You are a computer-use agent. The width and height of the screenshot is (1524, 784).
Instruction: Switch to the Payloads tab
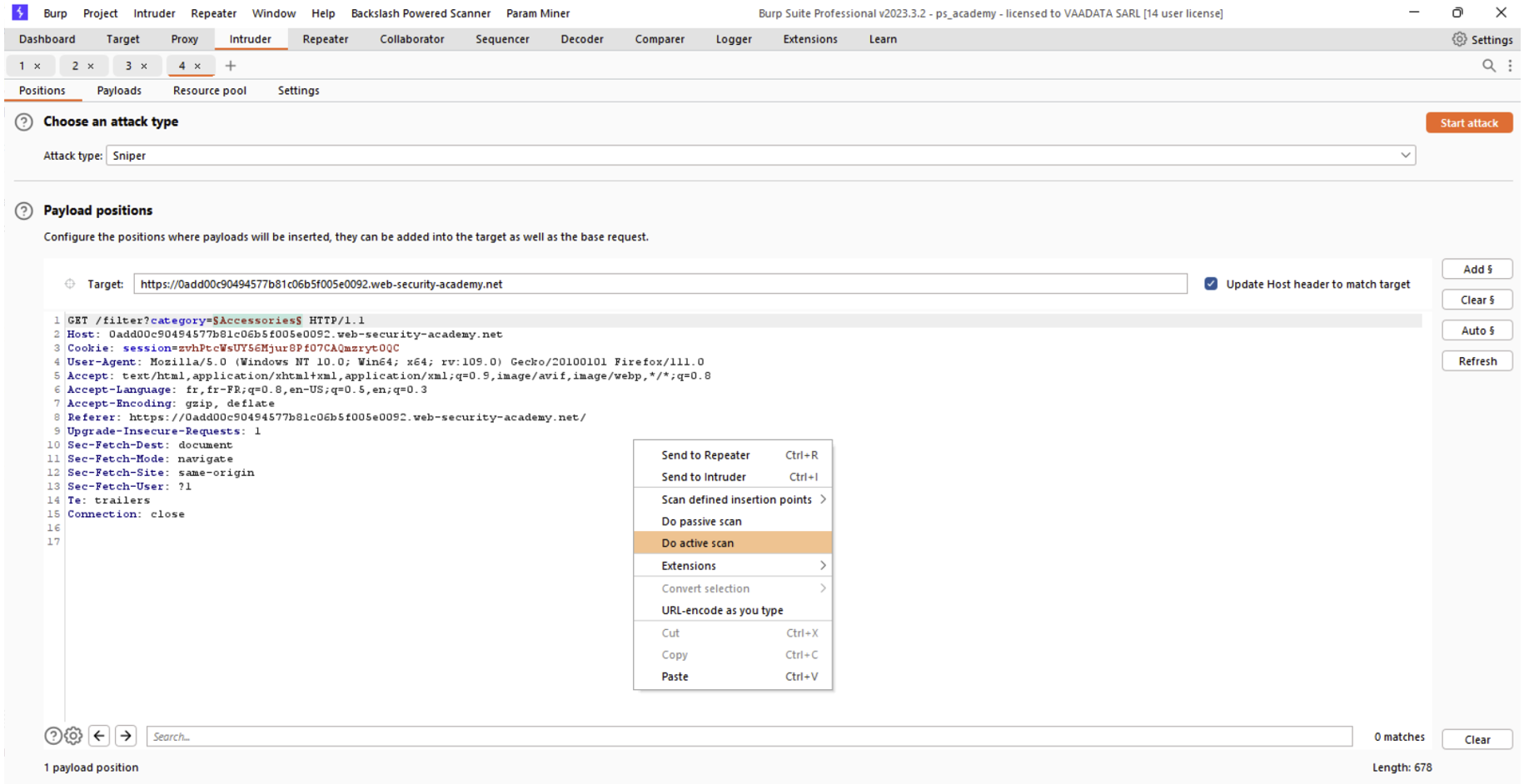click(x=119, y=91)
